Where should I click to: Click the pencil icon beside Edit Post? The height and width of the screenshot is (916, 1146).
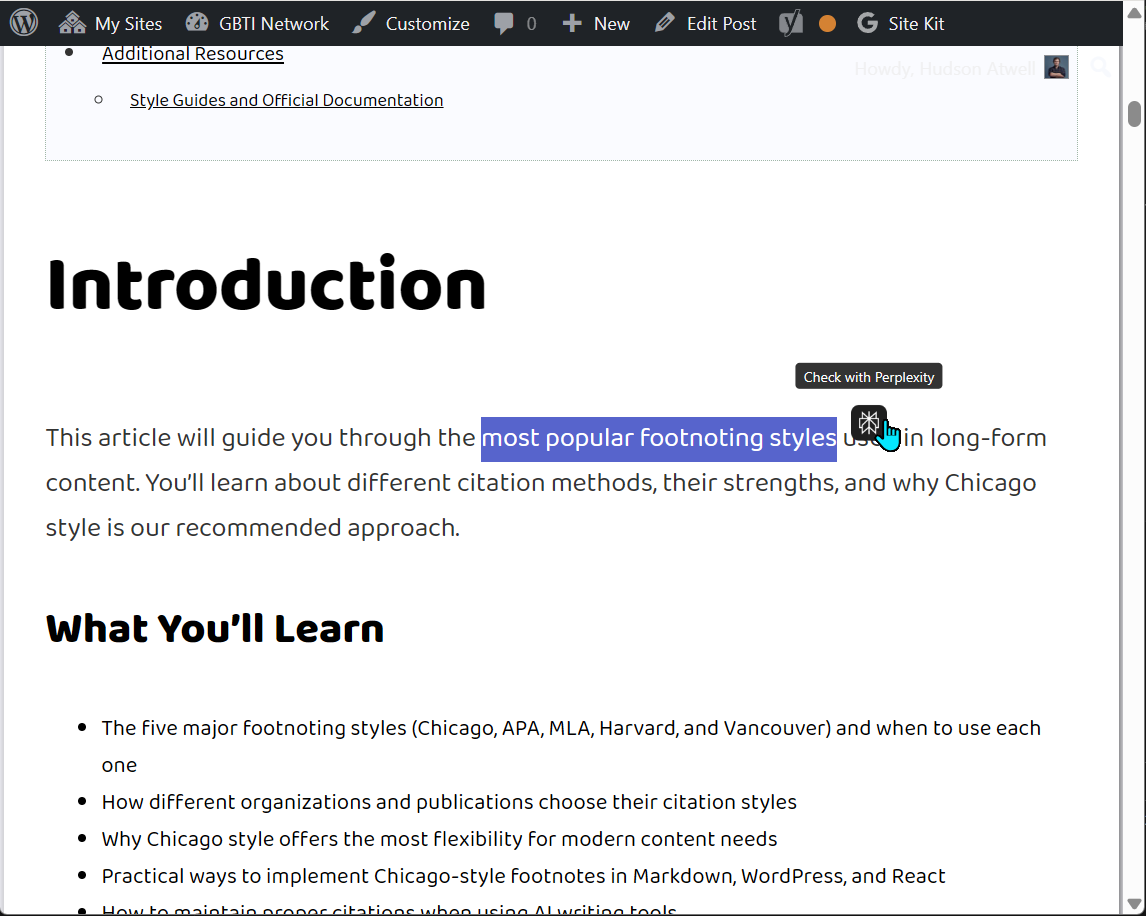coord(662,22)
